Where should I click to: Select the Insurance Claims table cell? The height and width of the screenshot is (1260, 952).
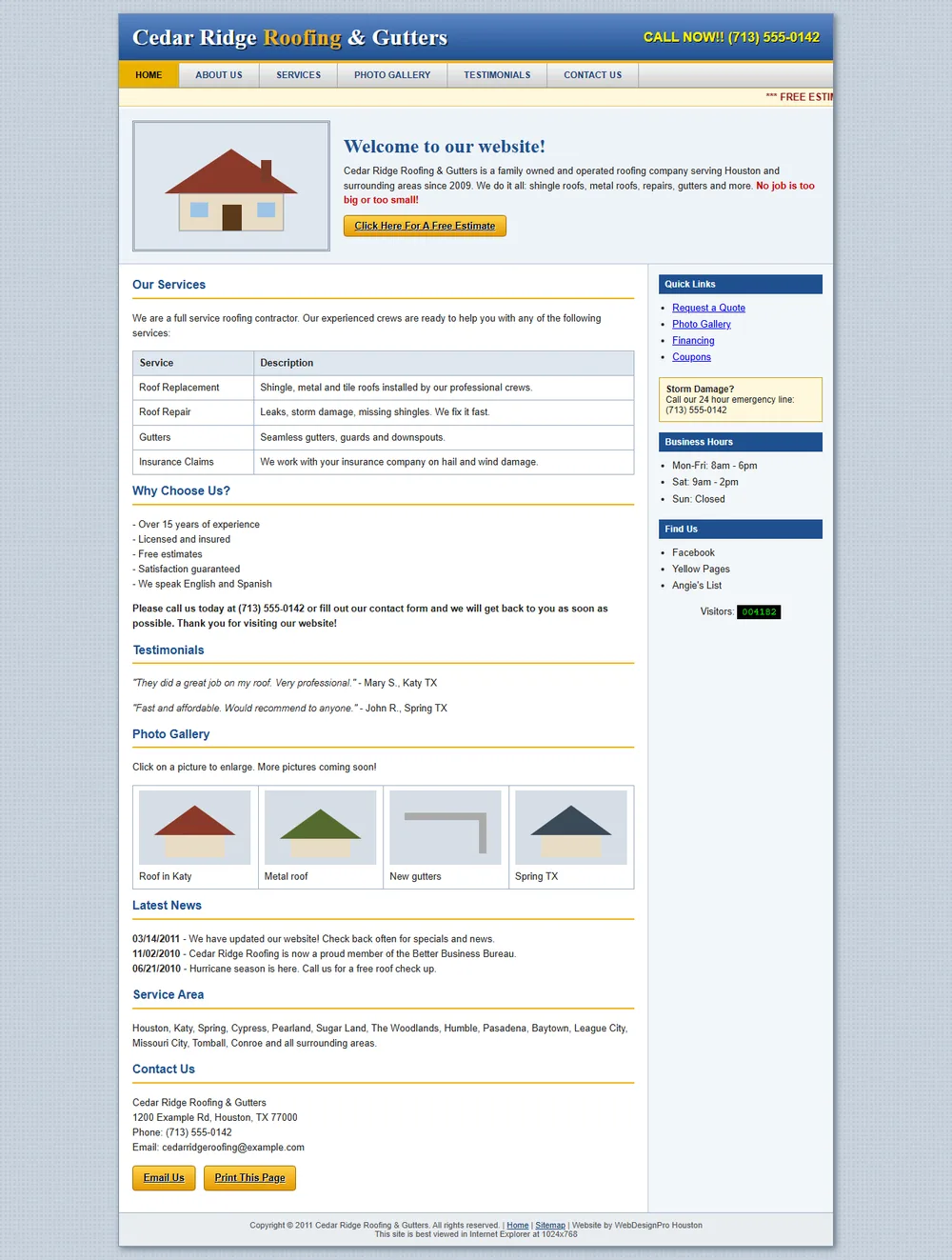pos(193,462)
